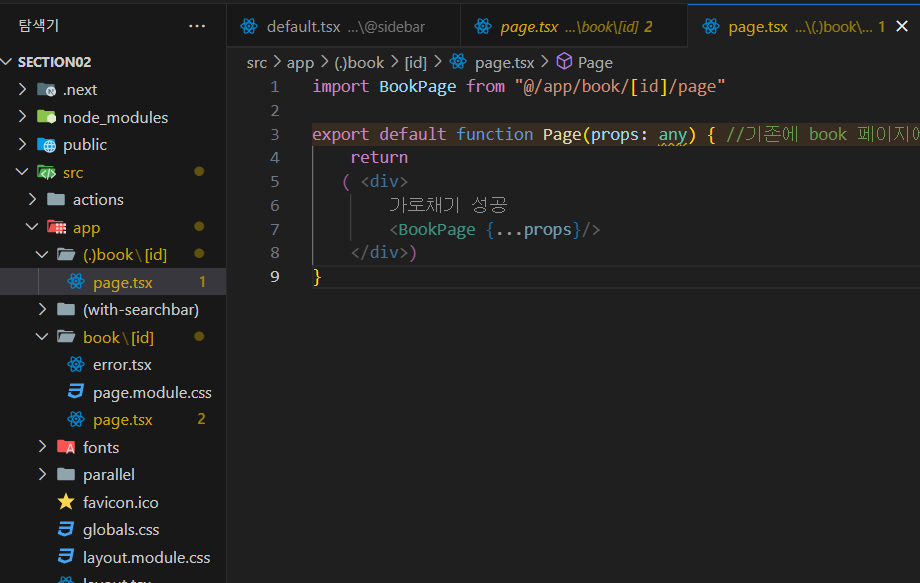
Task: Click the page.module.css CSS icon
Action: (76, 391)
